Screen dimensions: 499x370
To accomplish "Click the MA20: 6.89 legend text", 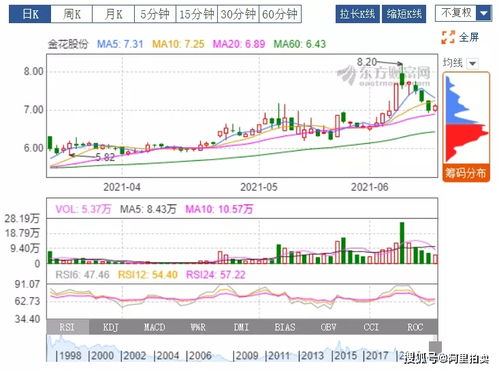I will (239, 44).
